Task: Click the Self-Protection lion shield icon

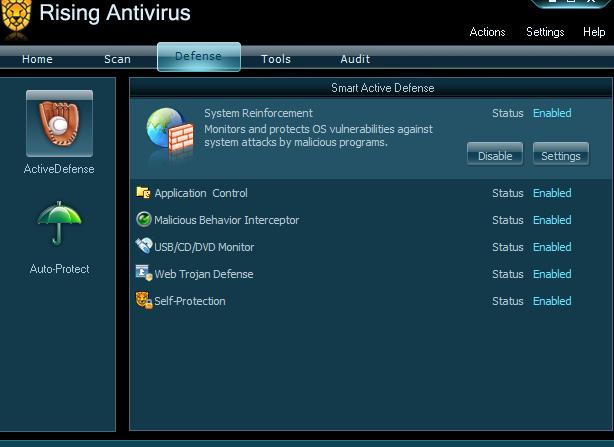Action: coord(144,300)
